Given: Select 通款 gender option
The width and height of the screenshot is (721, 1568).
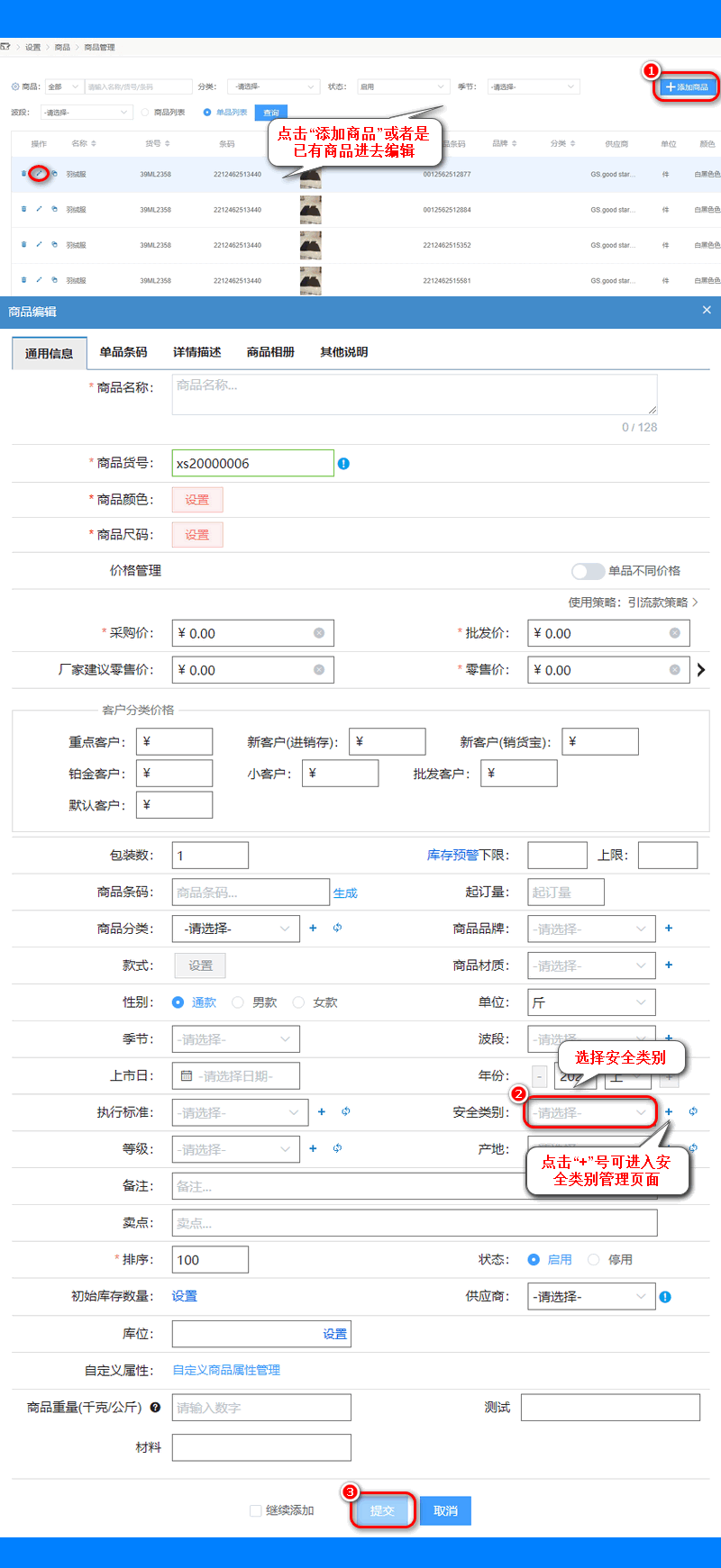Looking at the screenshot, I should tap(178, 1002).
